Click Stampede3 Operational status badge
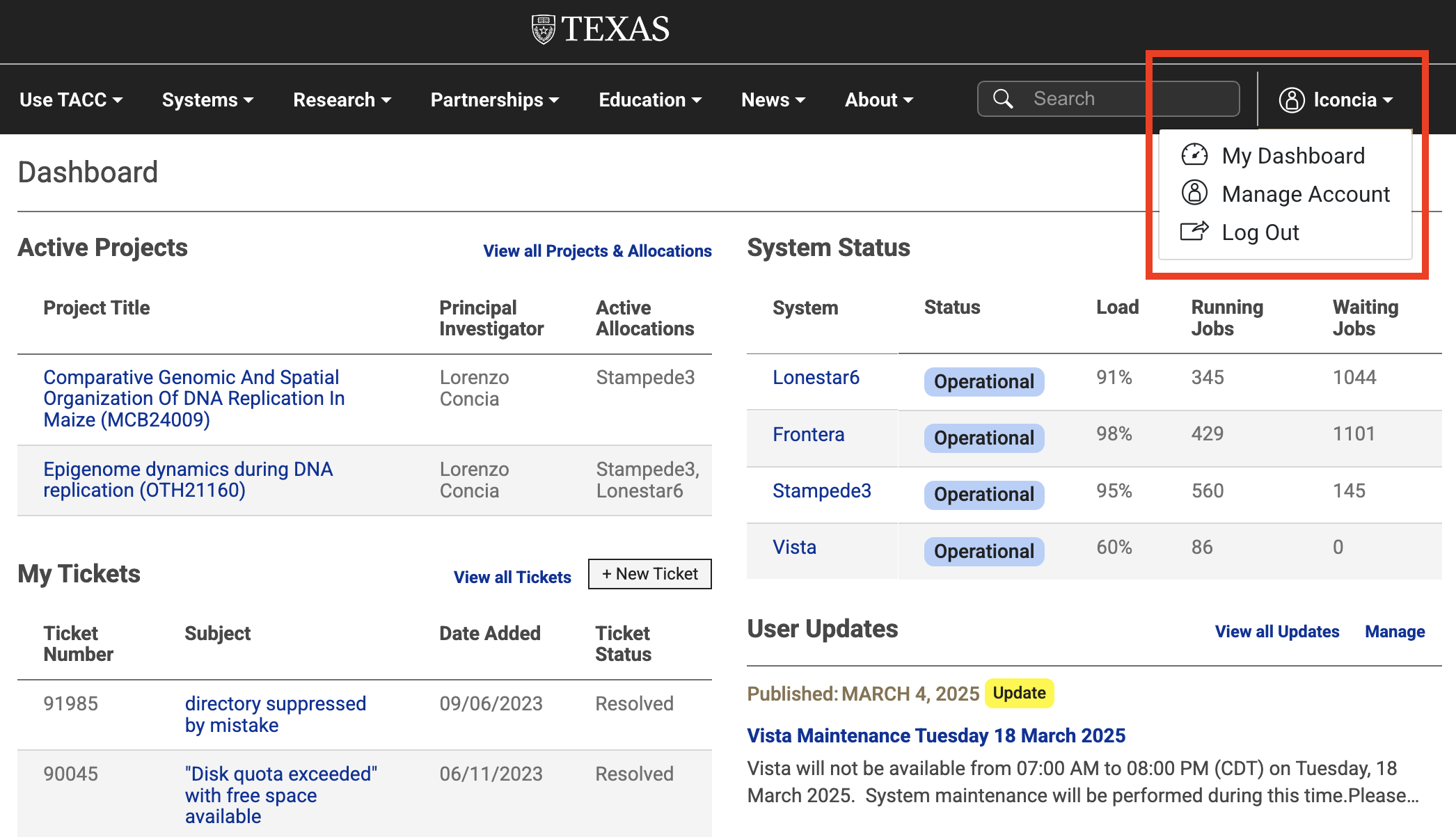Image resolution: width=1456 pixels, height=837 pixels. 984,494
